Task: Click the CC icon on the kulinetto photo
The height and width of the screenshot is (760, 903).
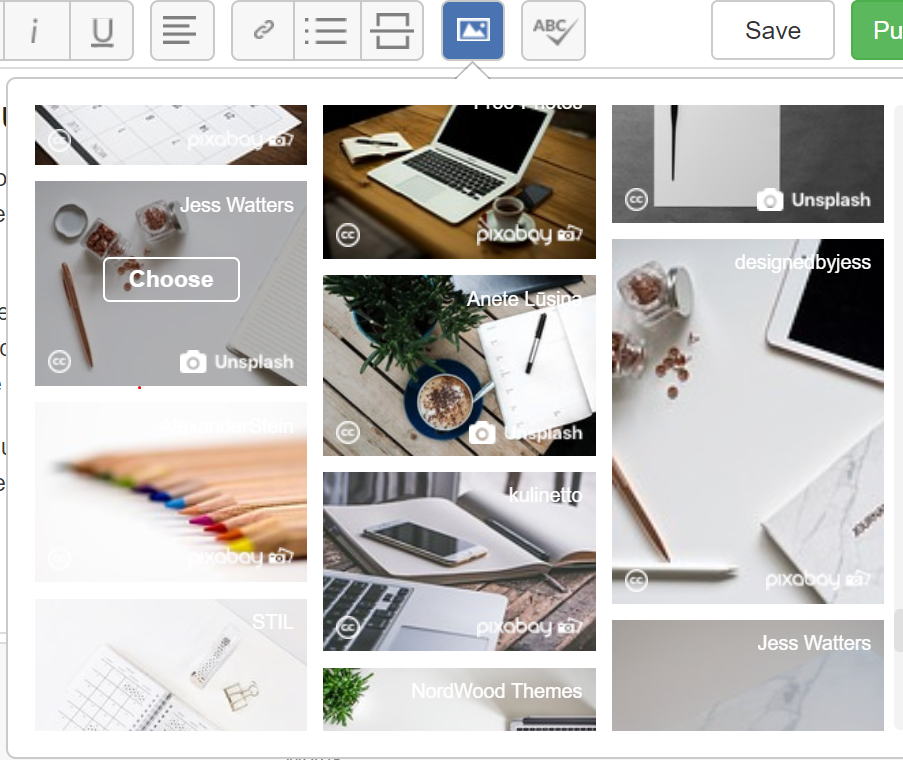Action: 347,627
